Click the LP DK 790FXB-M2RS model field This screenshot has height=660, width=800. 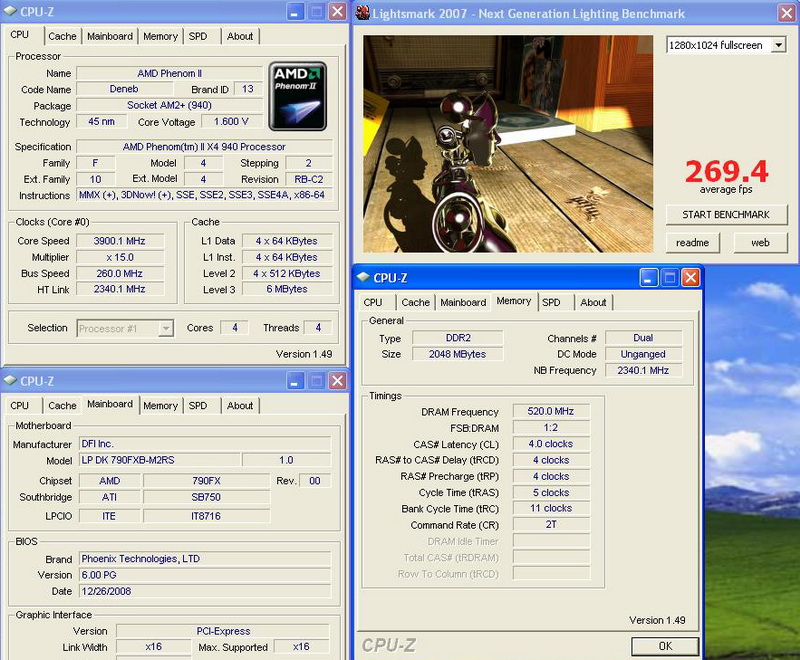[x=159, y=460]
